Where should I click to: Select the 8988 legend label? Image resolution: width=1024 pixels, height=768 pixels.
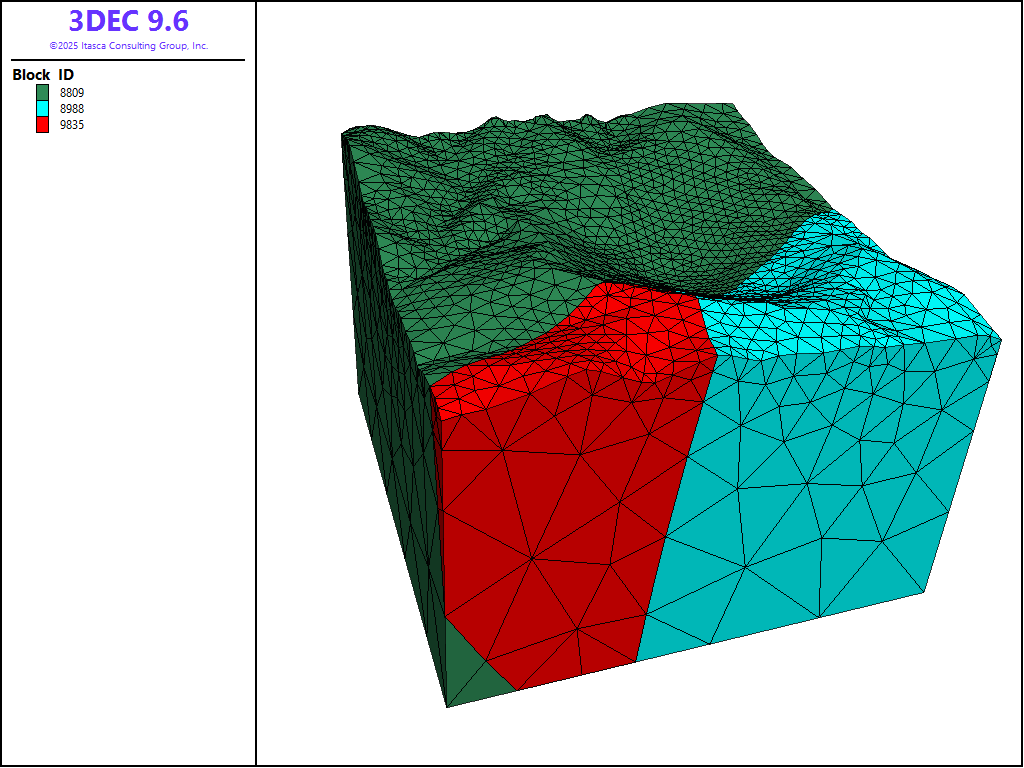(x=72, y=108)
